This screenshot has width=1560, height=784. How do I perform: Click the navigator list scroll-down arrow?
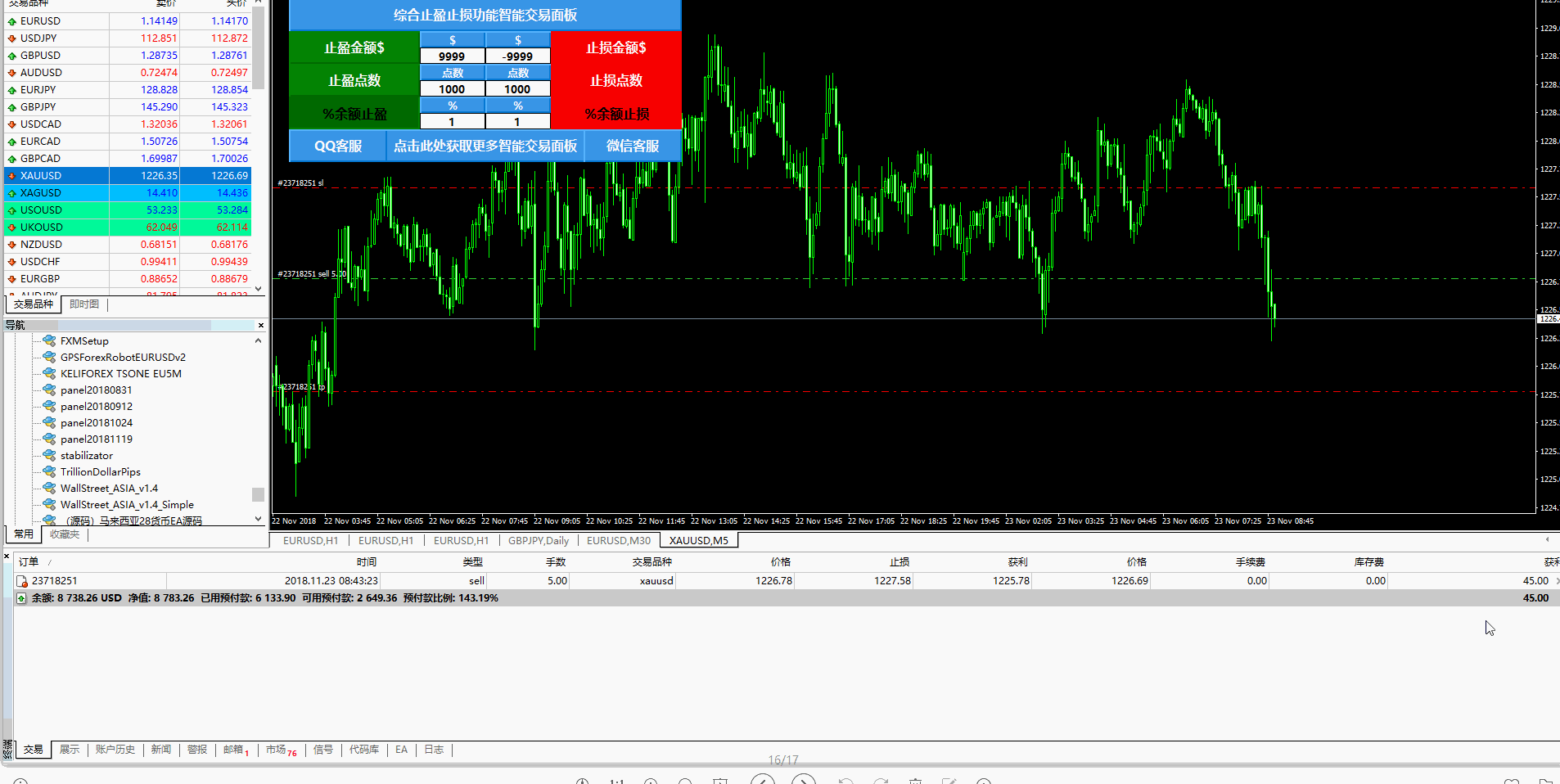(x=259, y=518)
